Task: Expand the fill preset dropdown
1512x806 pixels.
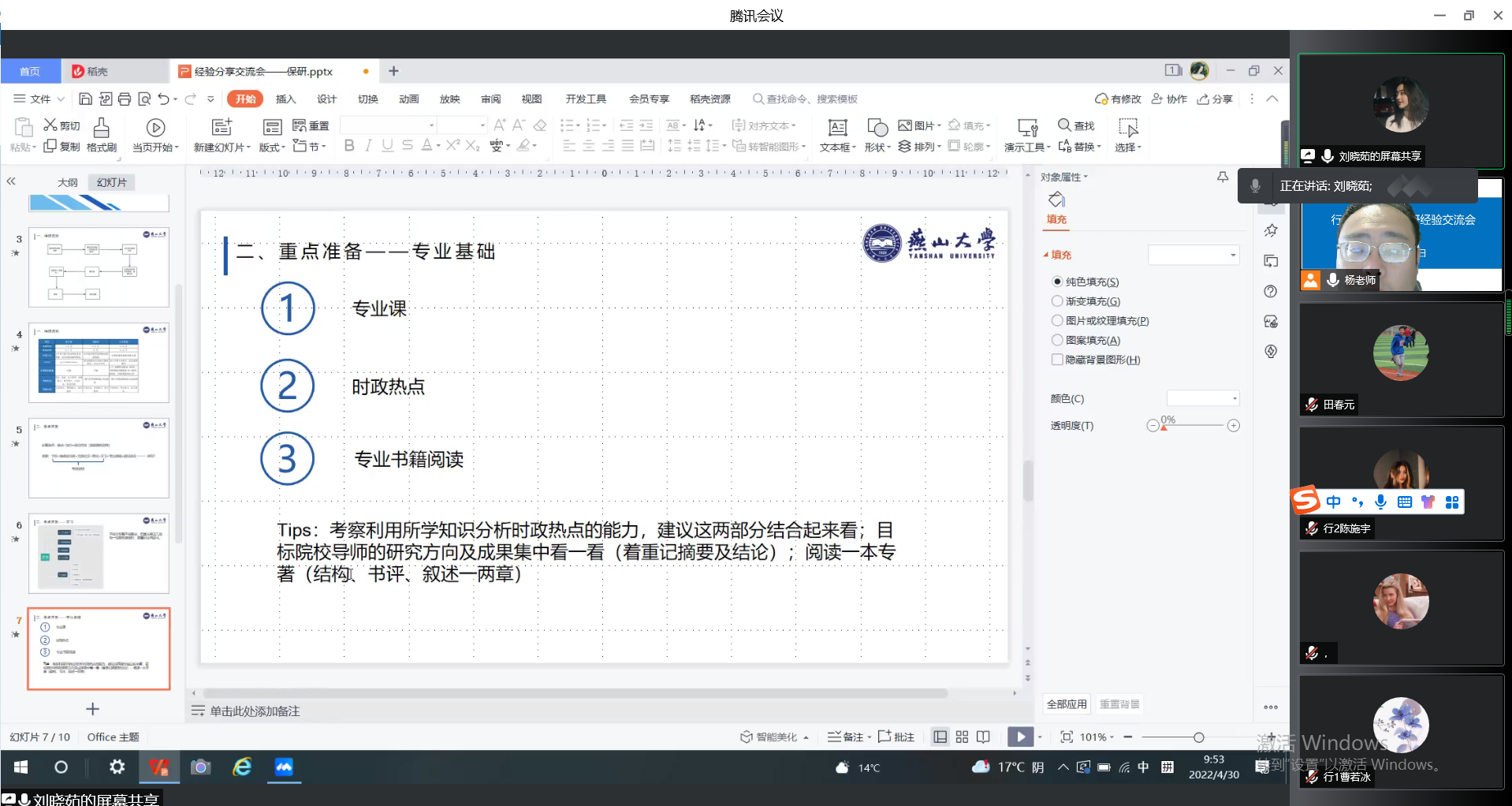Action: (1194, 255)
